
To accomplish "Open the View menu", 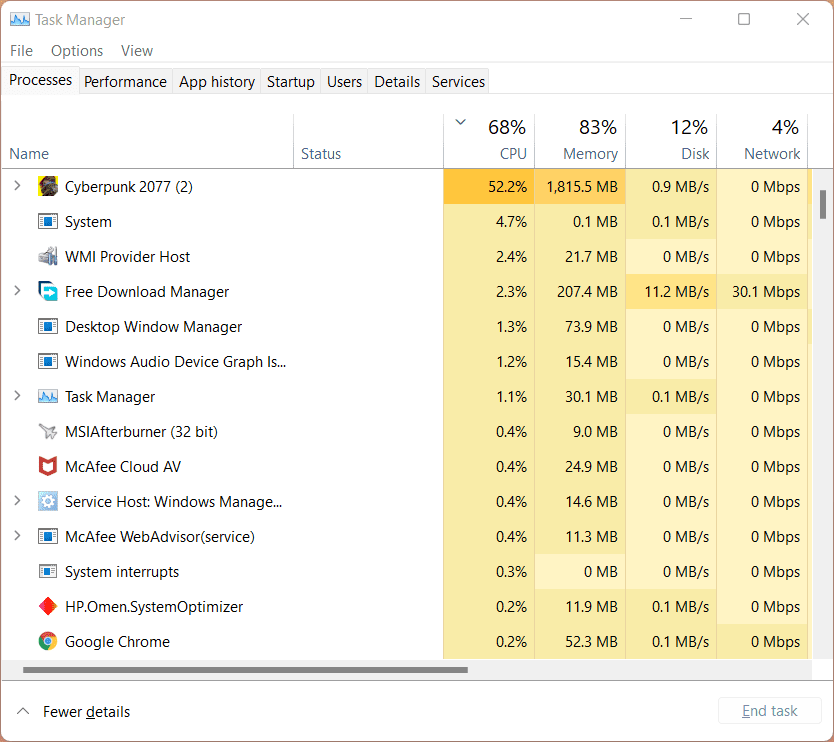I will click(x=137, y=51).
